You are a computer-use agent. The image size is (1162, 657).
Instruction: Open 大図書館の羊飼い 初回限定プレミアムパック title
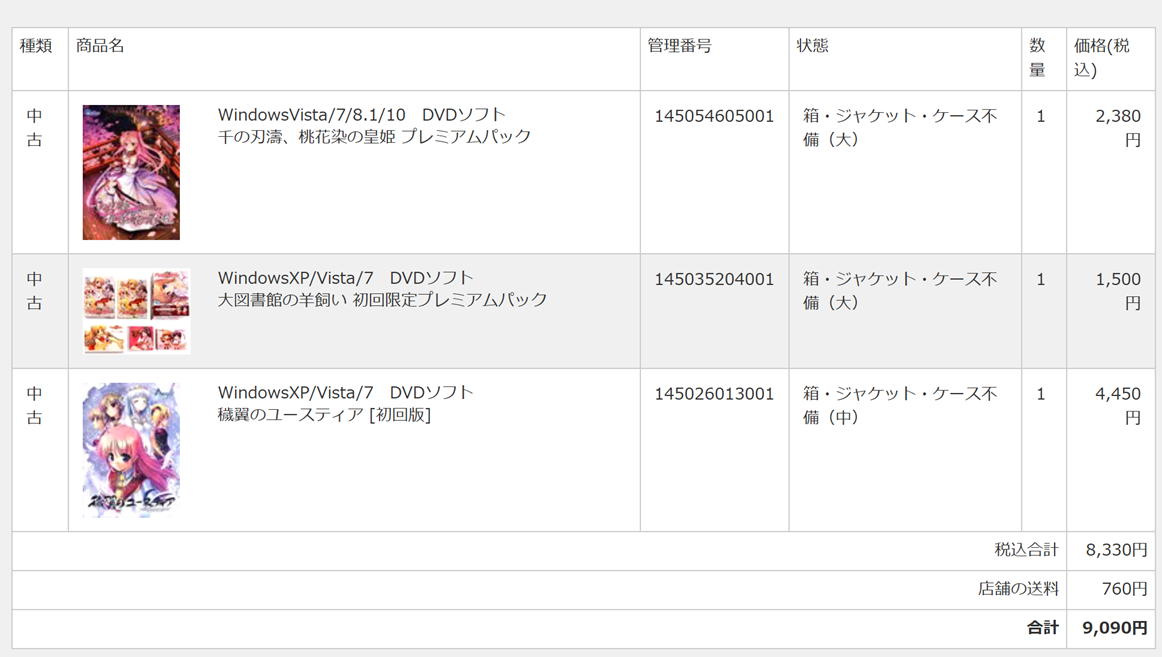(x=382, y=299)
